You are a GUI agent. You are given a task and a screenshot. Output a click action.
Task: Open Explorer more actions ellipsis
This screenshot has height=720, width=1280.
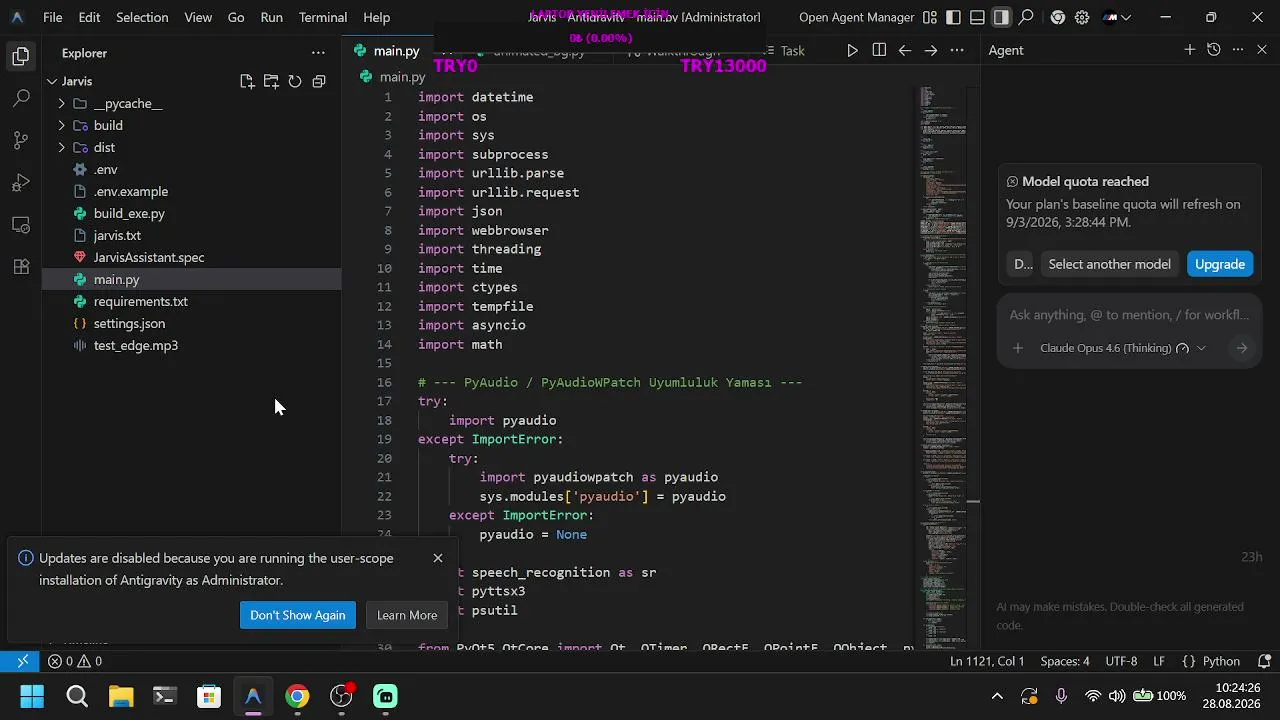point(318,53)
